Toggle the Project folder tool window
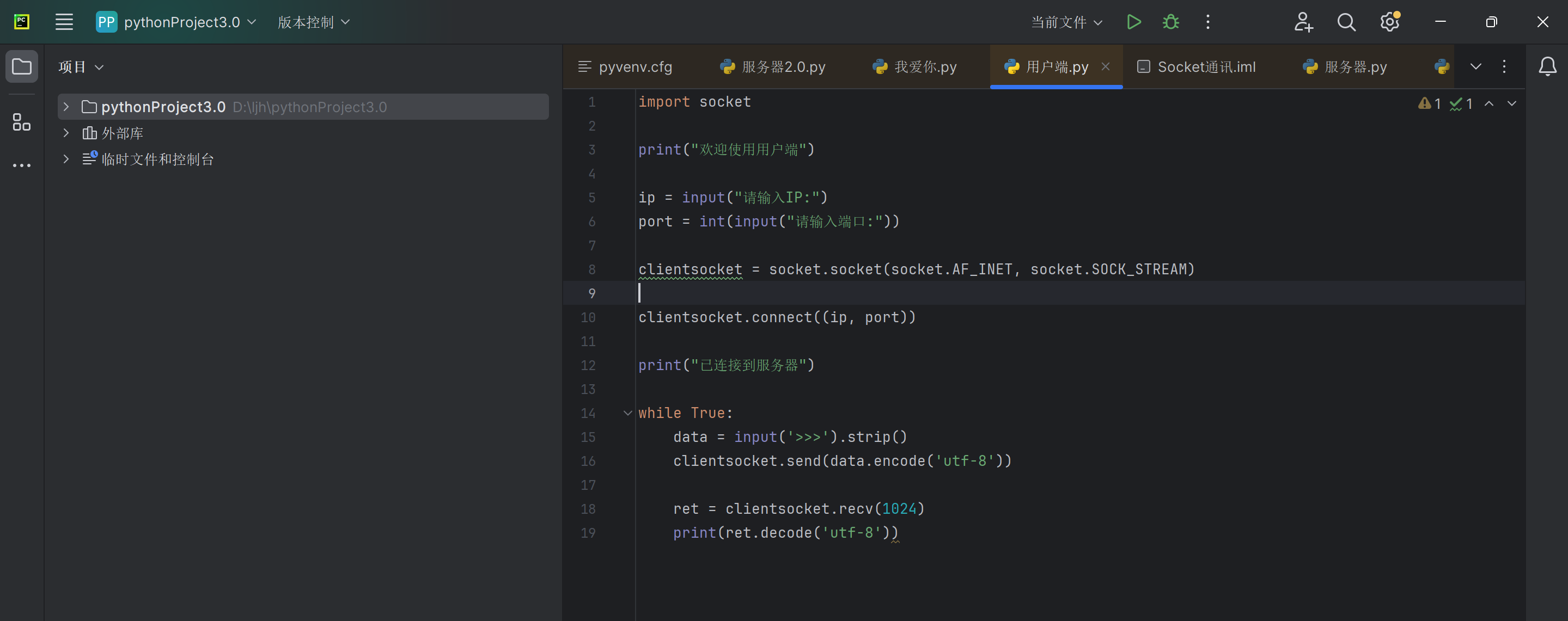The width and height of the screenshot is (1568, 621). coord(22,66)
